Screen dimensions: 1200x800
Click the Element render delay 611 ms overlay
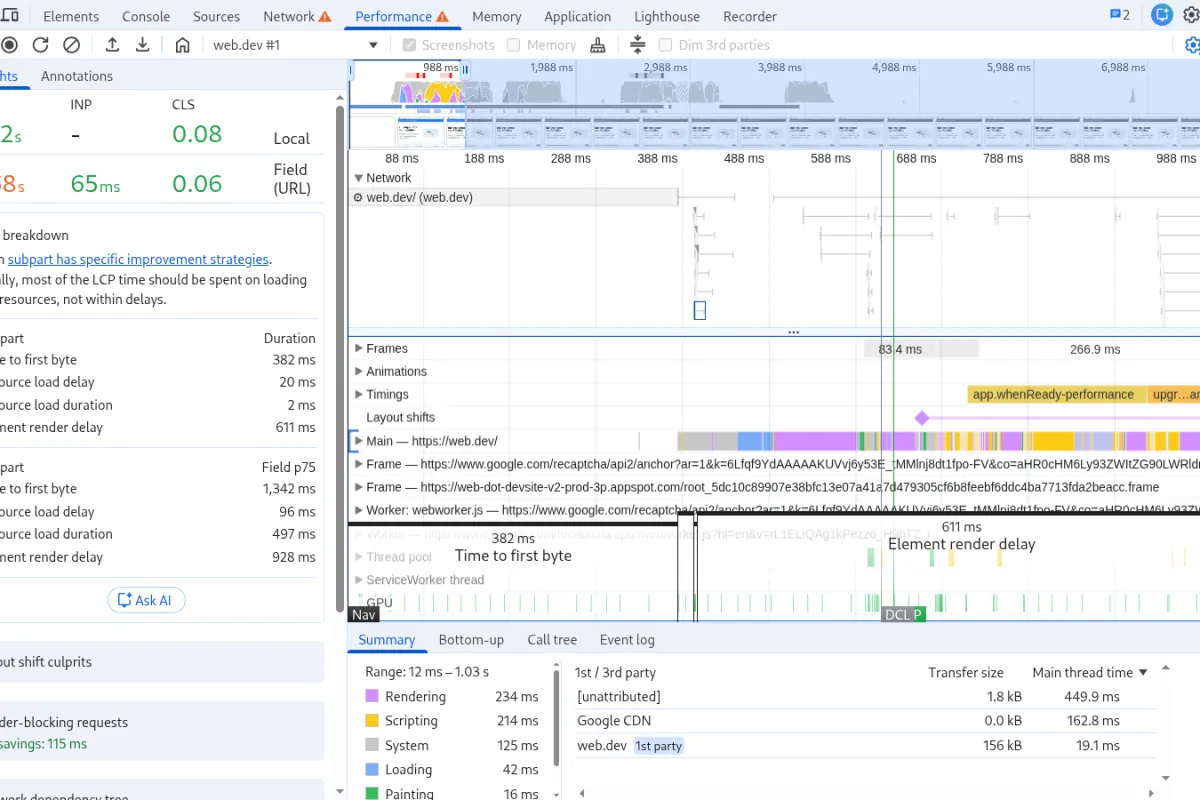point(961,536)
